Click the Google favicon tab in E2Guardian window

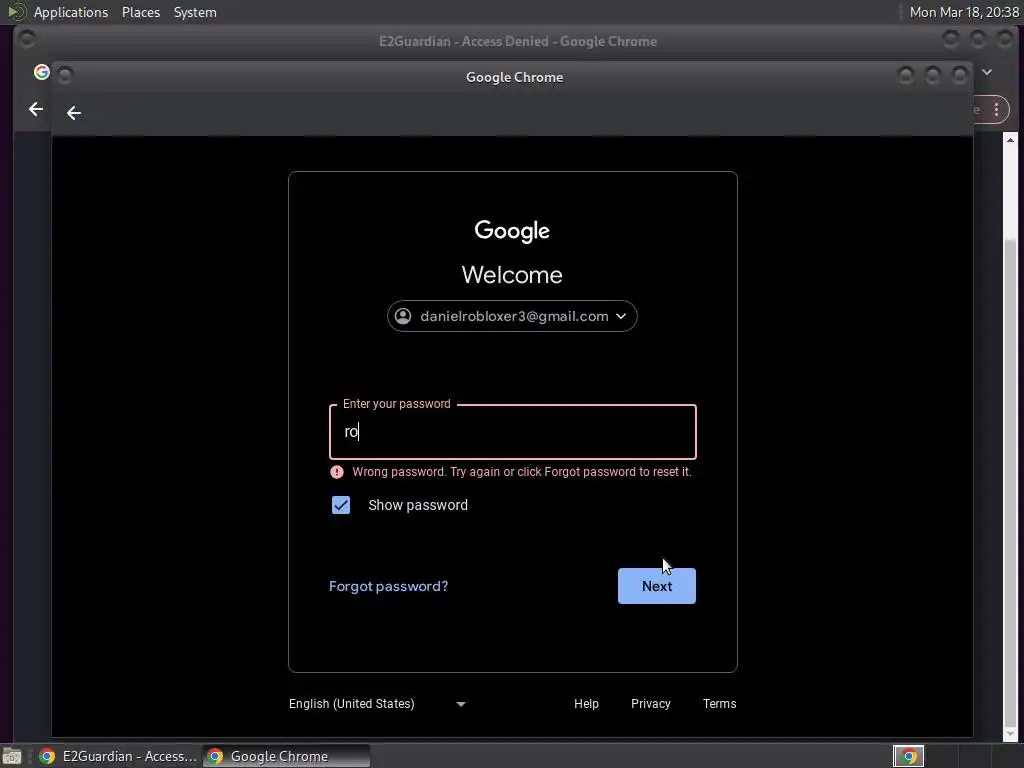[x=42, y=72]
